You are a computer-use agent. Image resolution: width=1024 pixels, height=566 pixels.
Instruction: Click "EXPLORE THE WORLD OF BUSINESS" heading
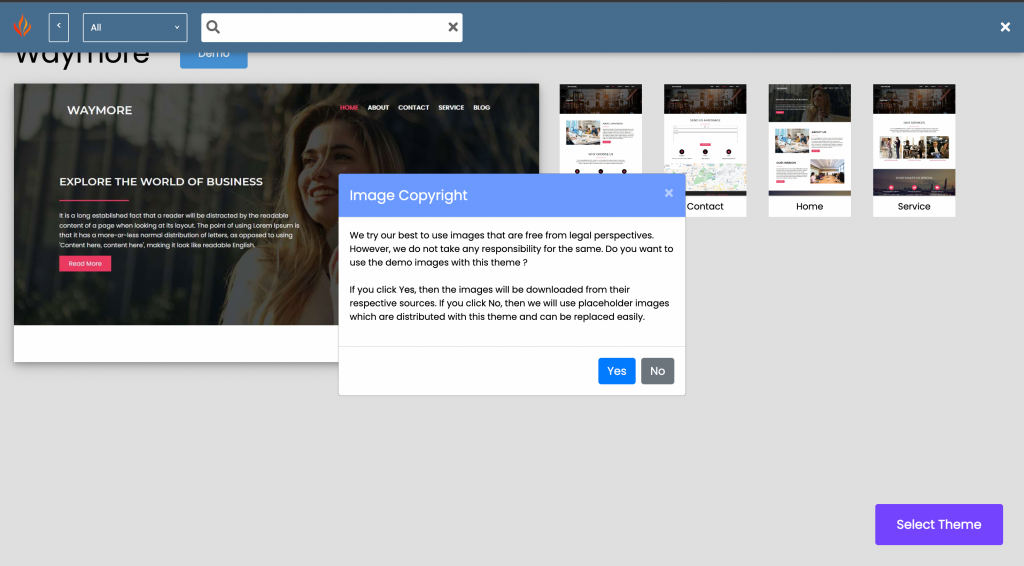coord(161,181)
